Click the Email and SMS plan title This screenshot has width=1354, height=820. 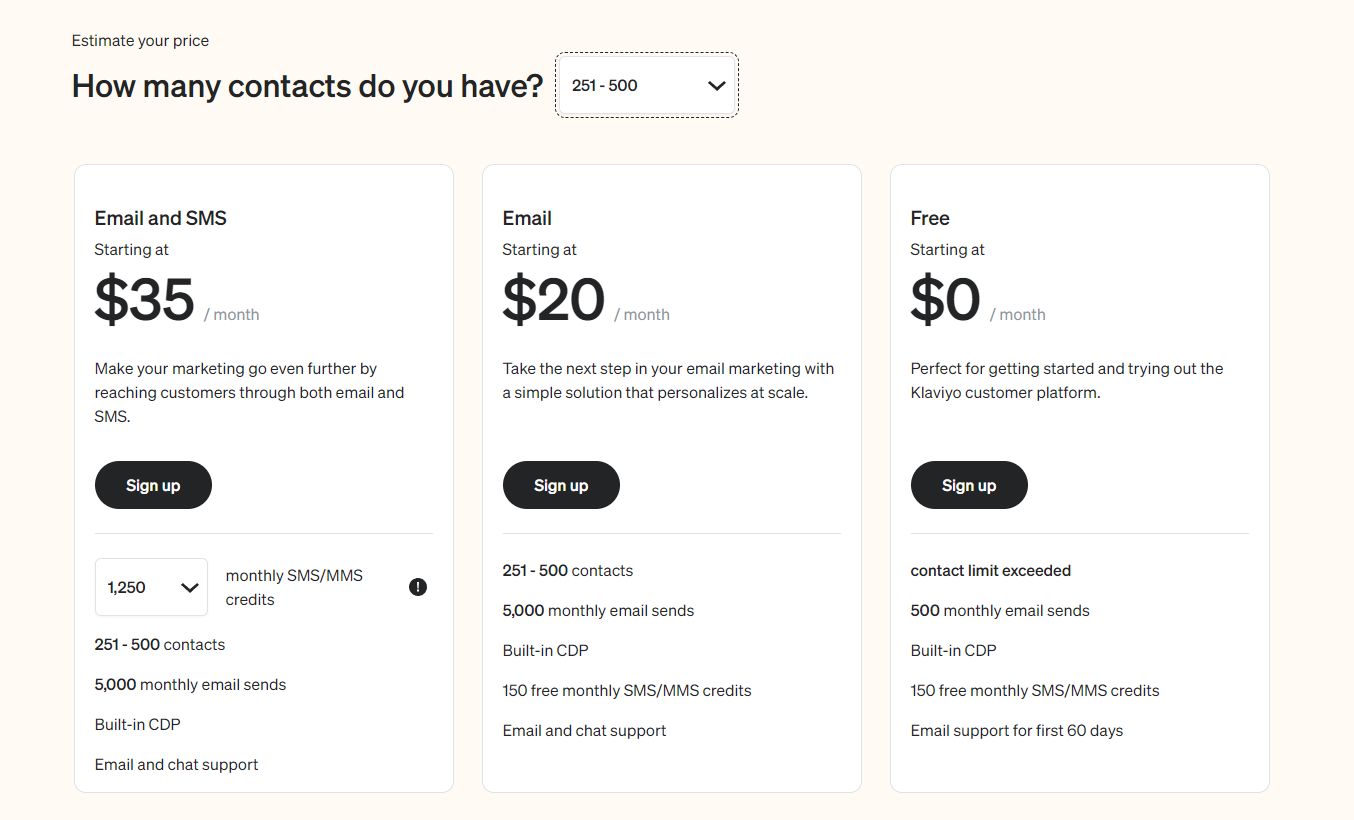pos(160,218)
